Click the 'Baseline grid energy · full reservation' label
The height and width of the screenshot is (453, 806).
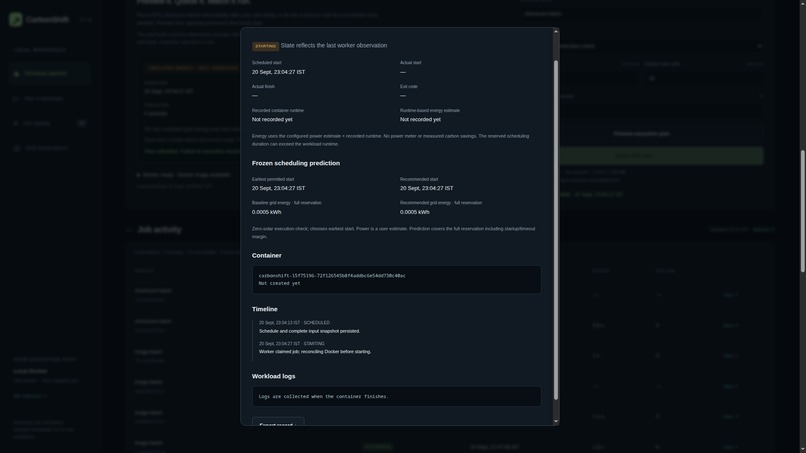point(286,203)
